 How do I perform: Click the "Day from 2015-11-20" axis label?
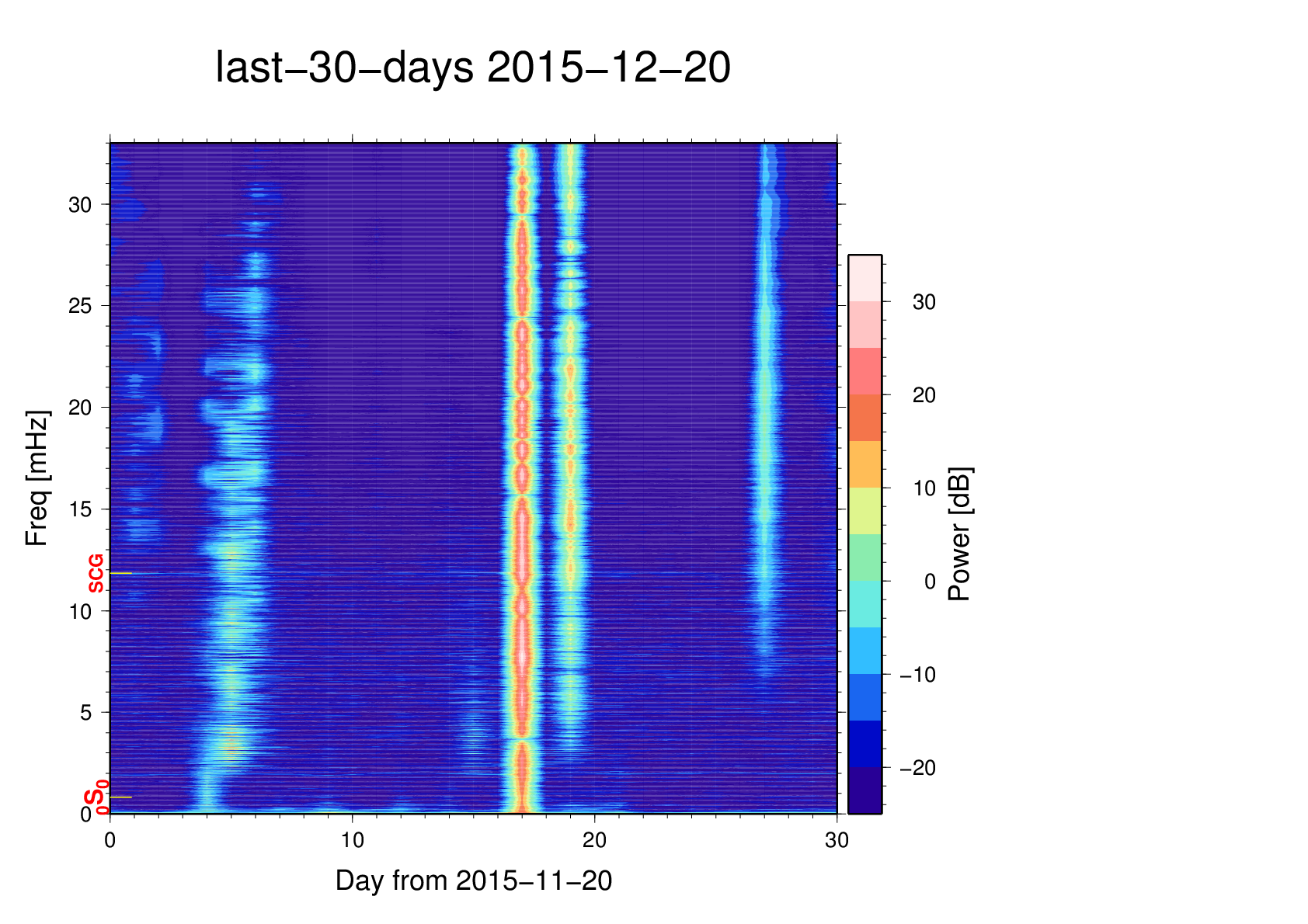(x=473, y=881)
